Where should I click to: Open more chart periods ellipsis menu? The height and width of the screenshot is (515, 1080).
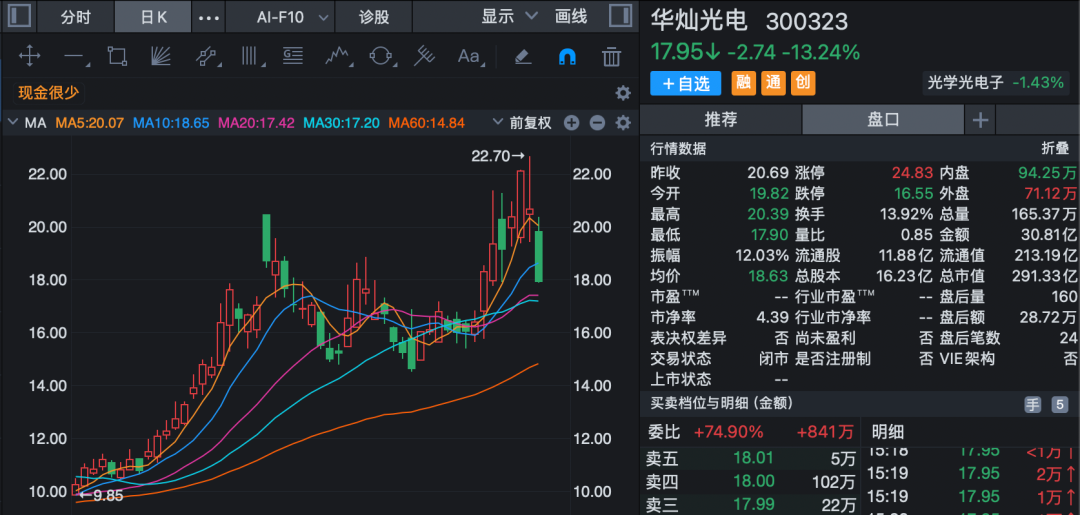click(x=209, y=17)
